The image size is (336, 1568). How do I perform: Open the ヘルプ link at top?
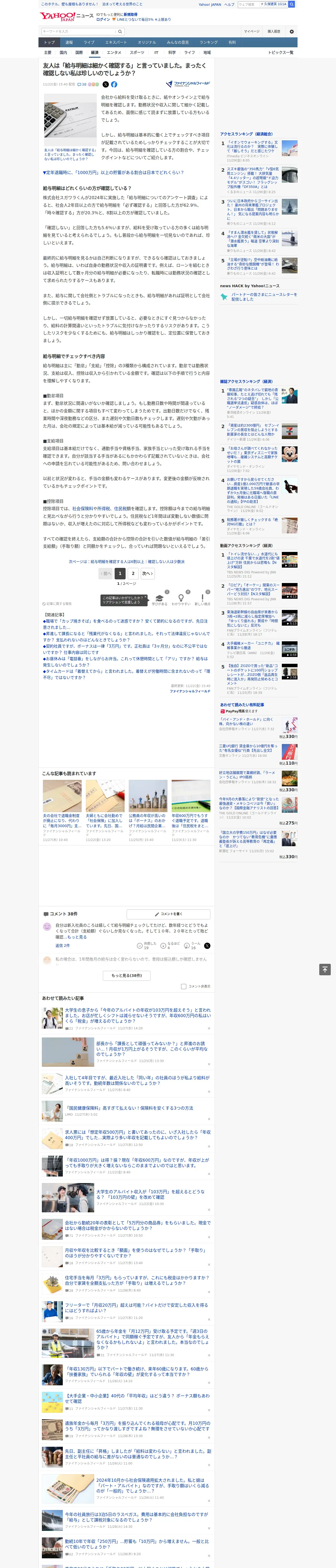point(229,4)
